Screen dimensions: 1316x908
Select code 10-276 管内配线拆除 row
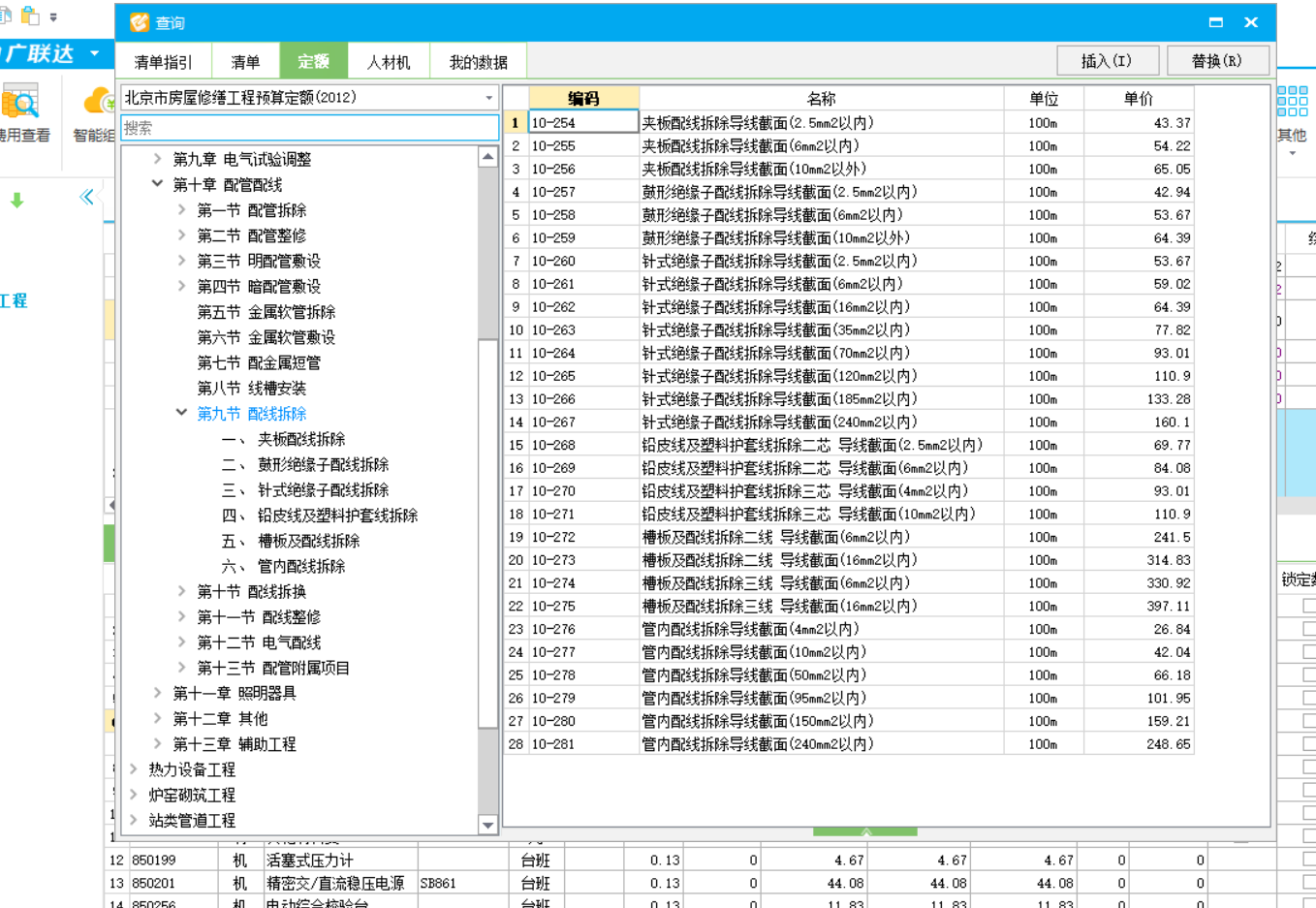point(848,629)
